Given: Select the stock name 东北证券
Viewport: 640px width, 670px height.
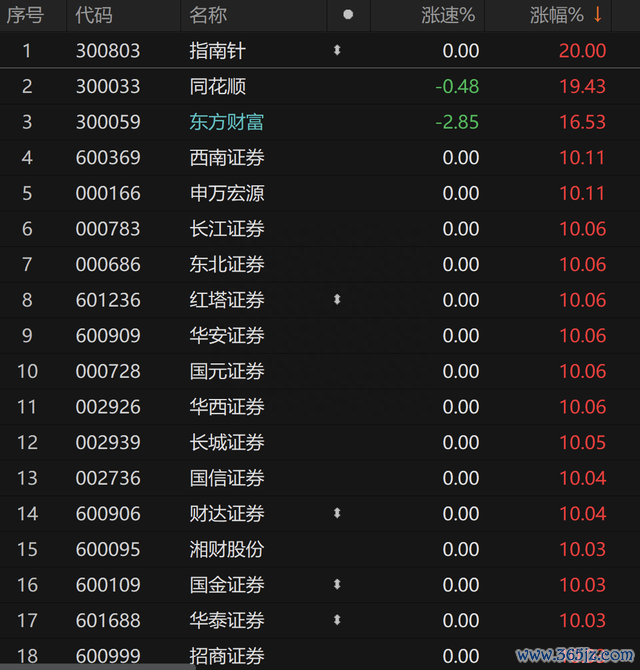Looking at the screenshot, I should [x=227, y=264].
